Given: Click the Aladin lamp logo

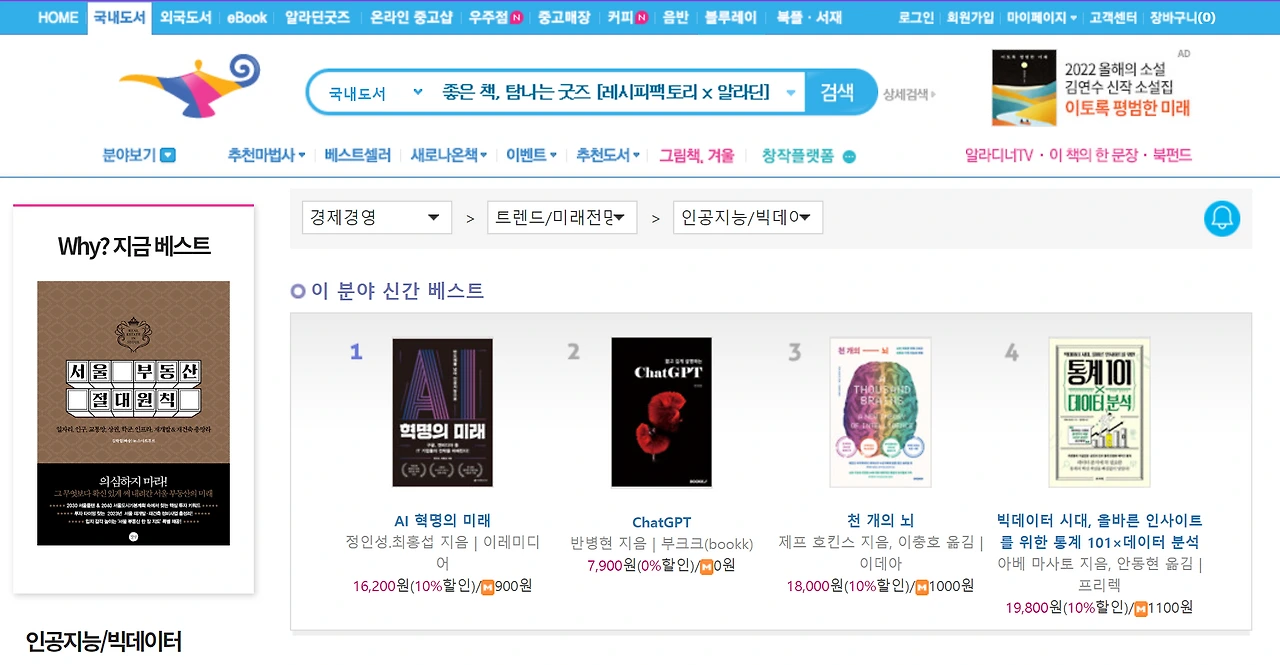Looking at the screenshot, I should click(189, 86).
